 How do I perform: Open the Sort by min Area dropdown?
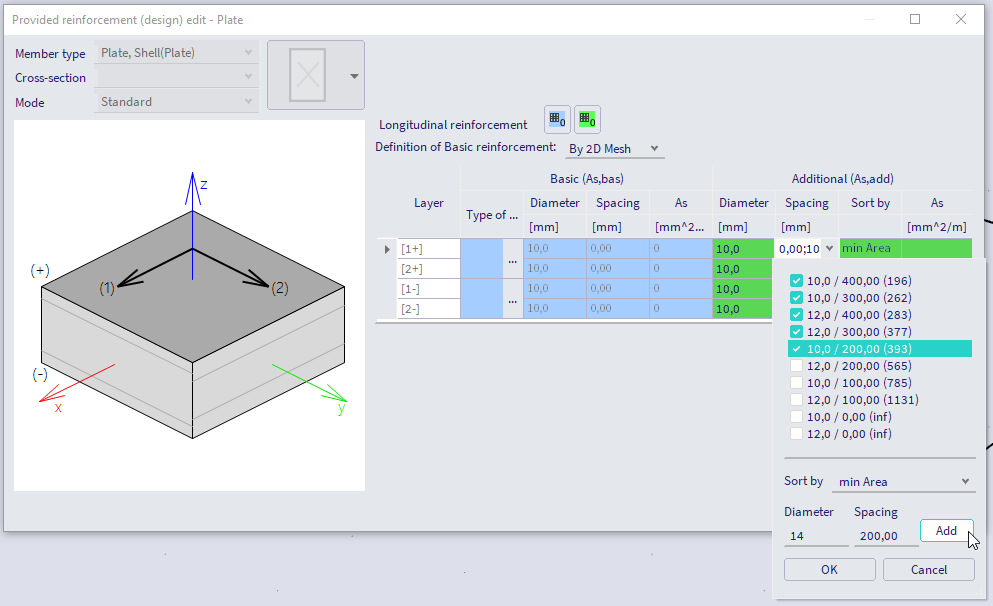(x=903, y=481)
